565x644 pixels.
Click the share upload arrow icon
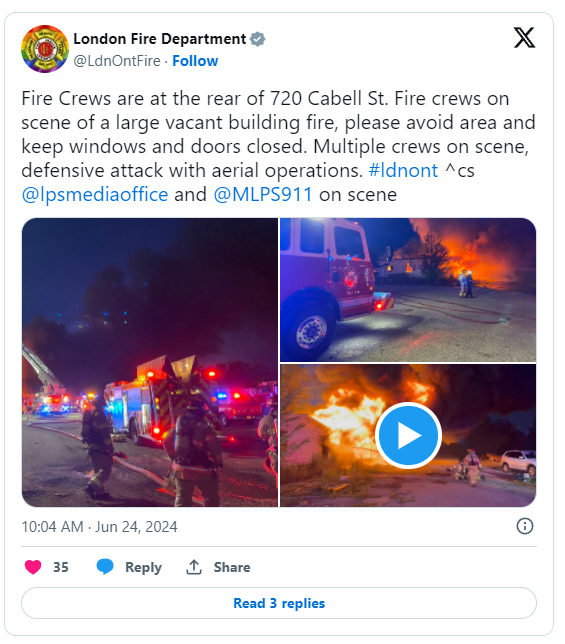194,567
